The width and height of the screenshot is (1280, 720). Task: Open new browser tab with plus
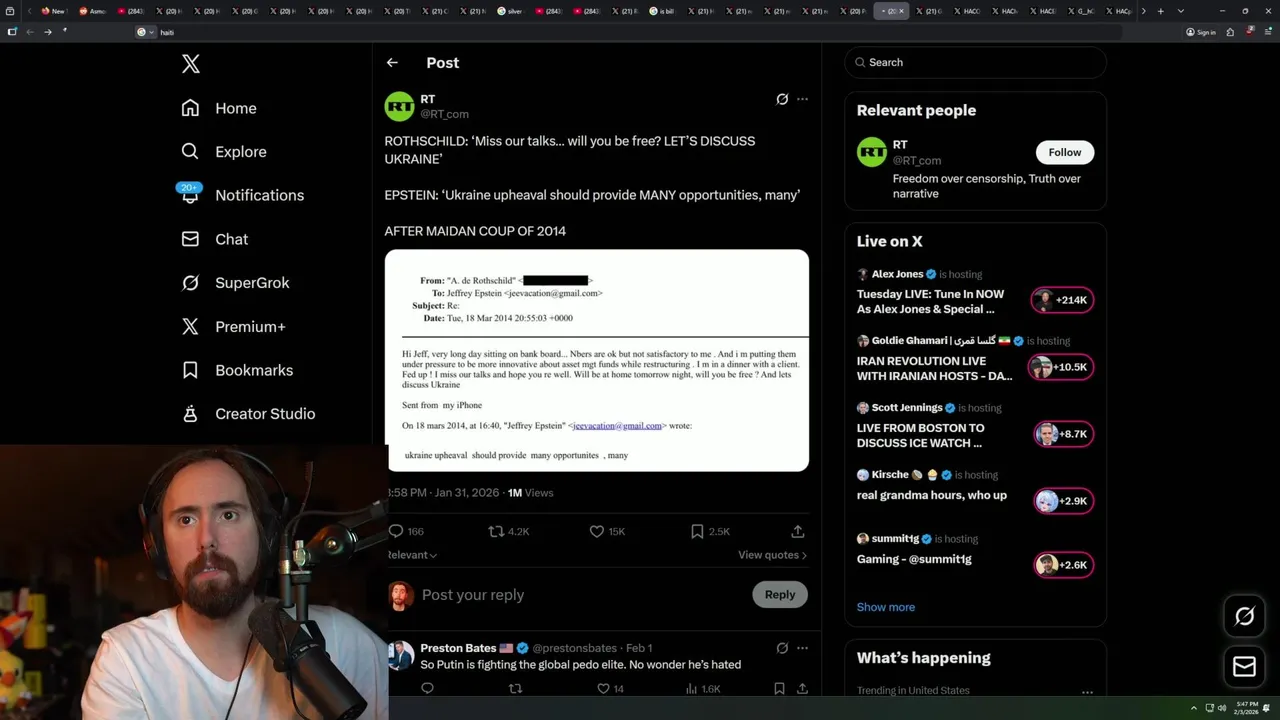click(1160, 11)
